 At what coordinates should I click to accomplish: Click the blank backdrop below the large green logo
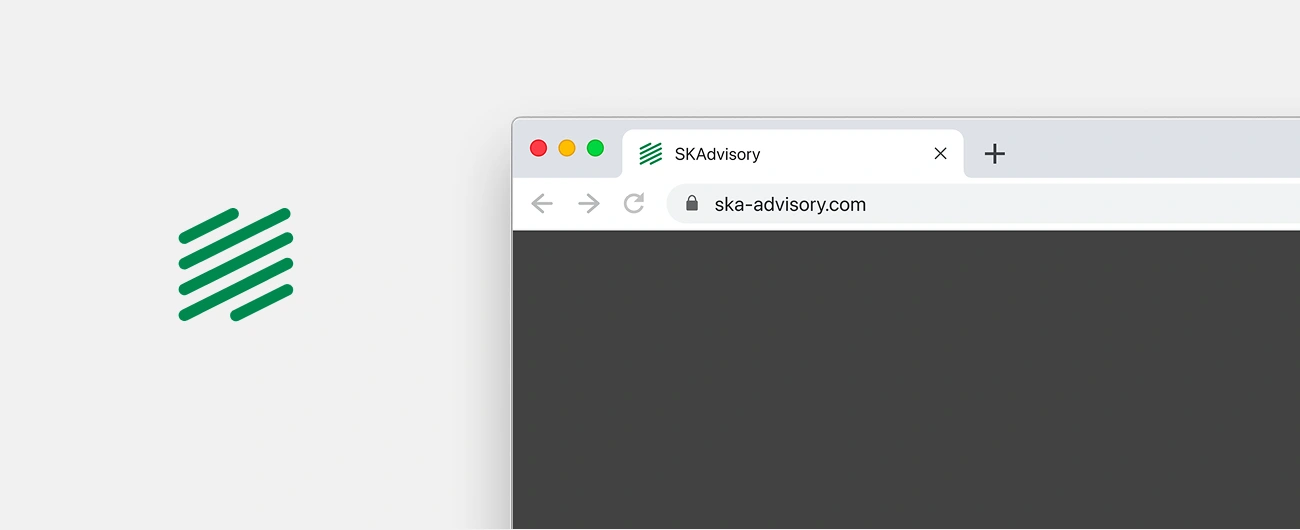click(x=236, y=430)
